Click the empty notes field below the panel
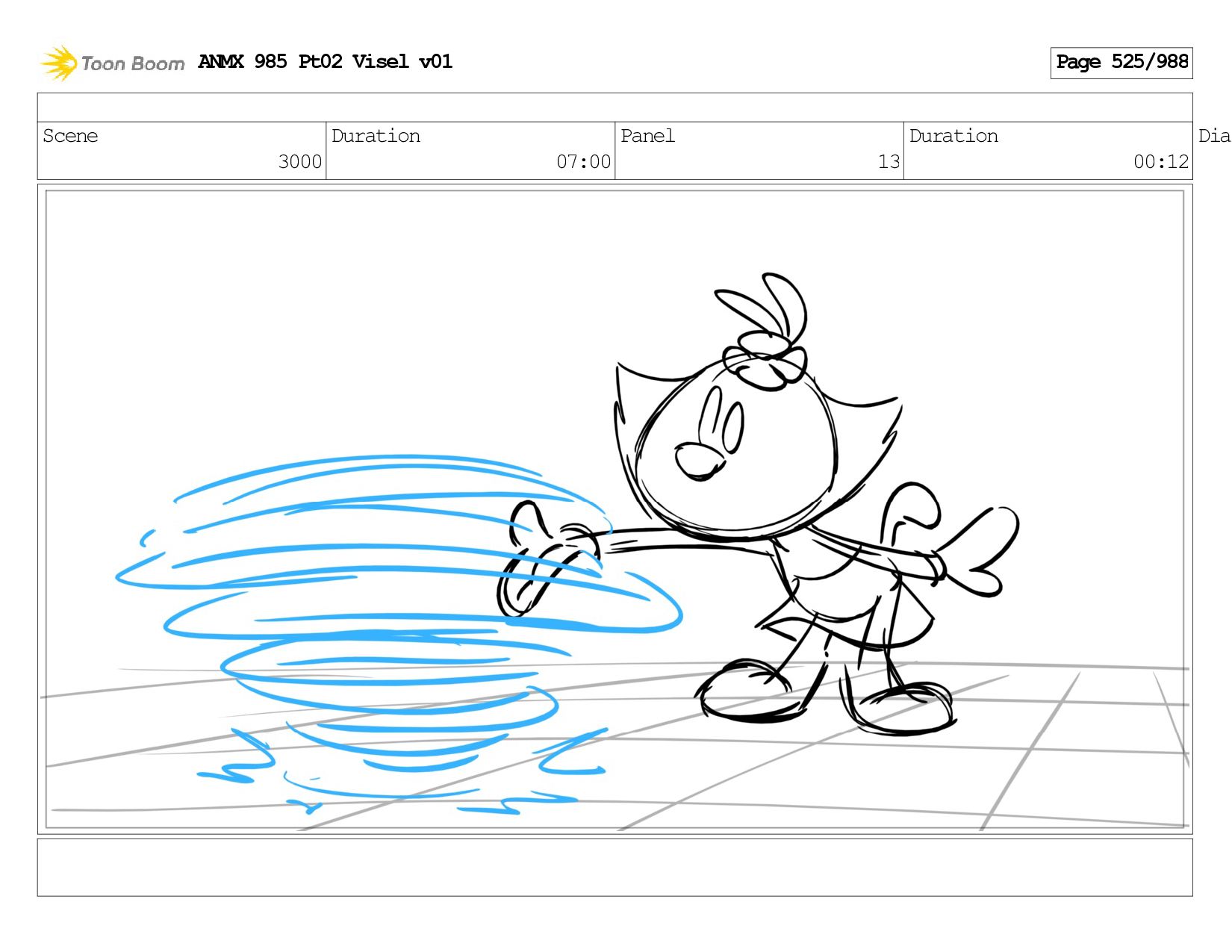This screenshot has height=952, width=1232. 615,868
